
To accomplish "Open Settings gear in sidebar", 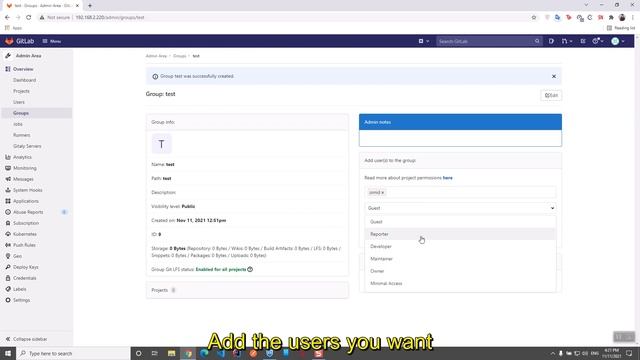I will [x=8, y=300].
